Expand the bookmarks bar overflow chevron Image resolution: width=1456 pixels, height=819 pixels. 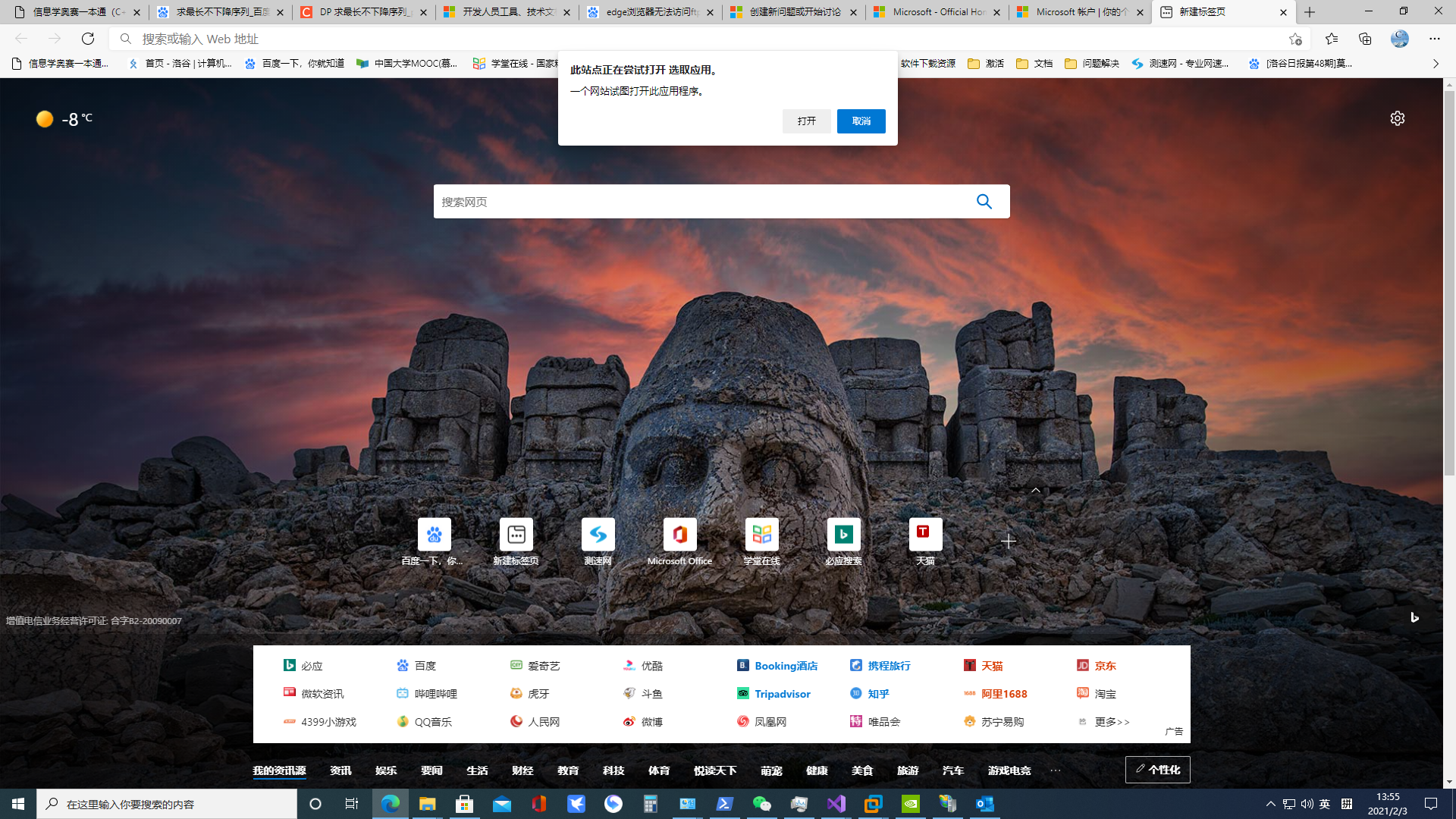(x=1436, y=64)
